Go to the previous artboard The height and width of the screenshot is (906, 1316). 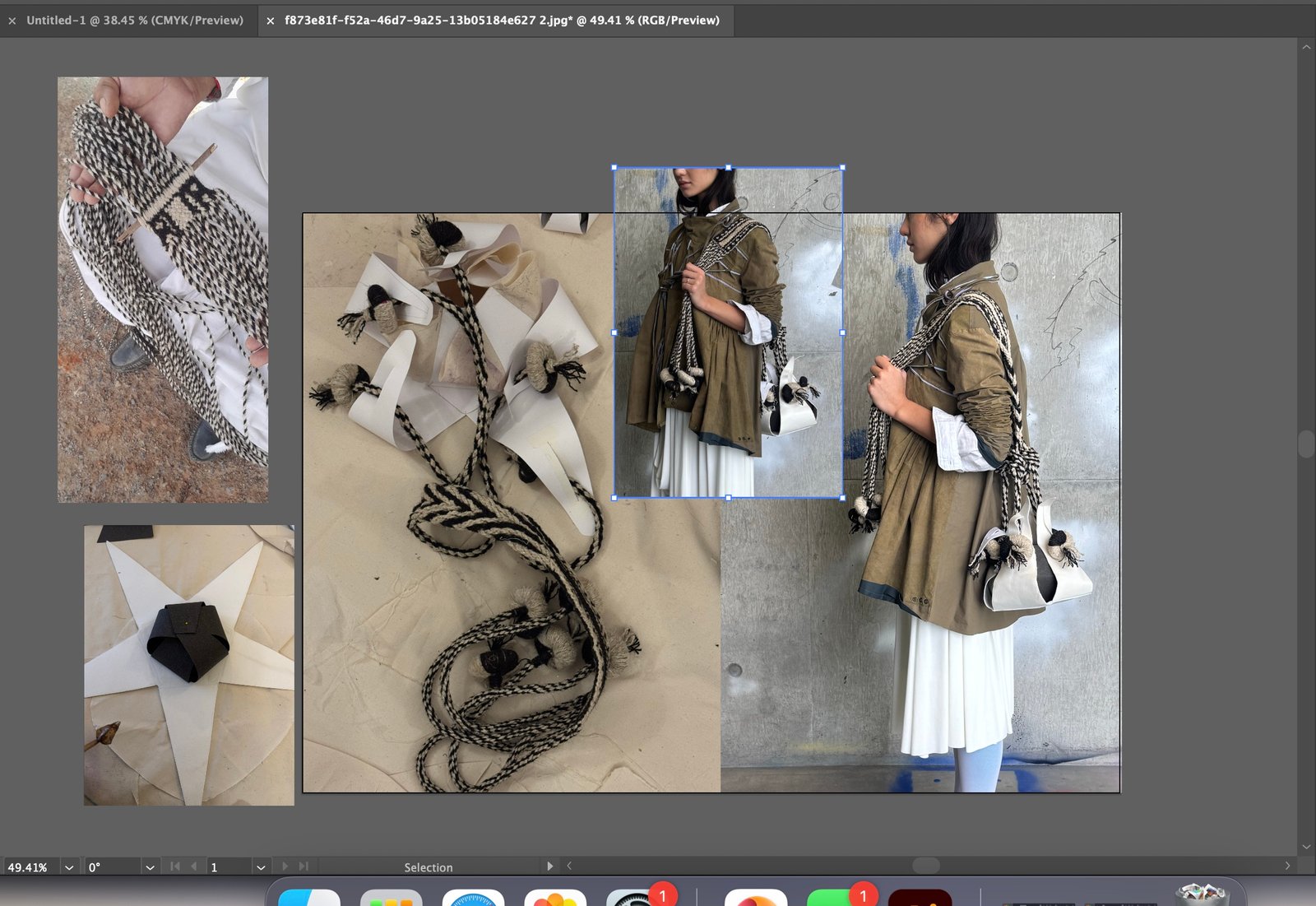[x=193, y=867]
